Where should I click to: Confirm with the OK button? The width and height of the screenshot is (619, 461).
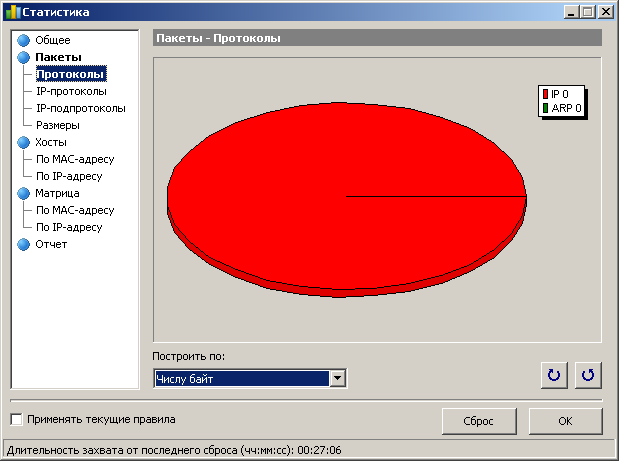point(565,421)
